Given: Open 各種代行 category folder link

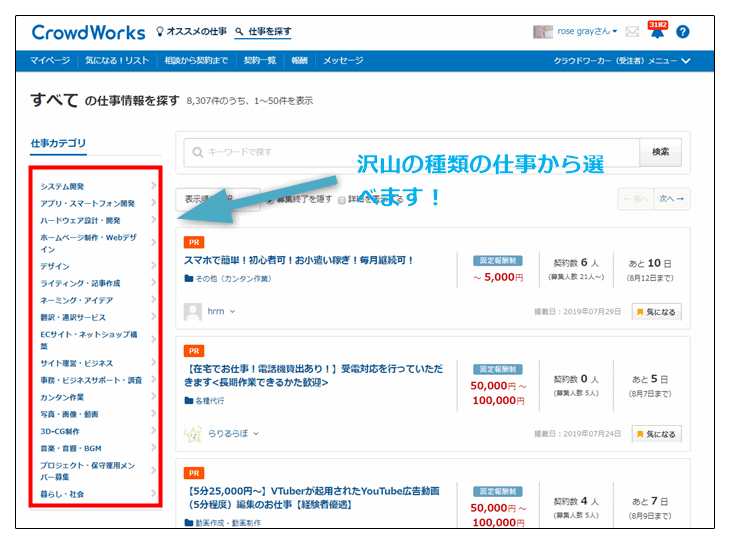Looking at the screenshot, I should click(x=205, y=401).
